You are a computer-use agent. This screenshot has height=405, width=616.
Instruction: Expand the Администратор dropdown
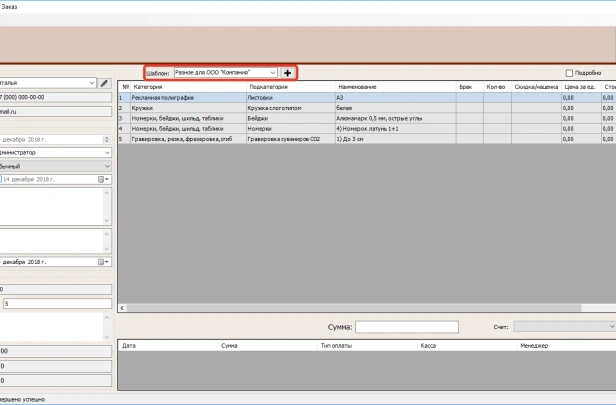tap(106, 153)
